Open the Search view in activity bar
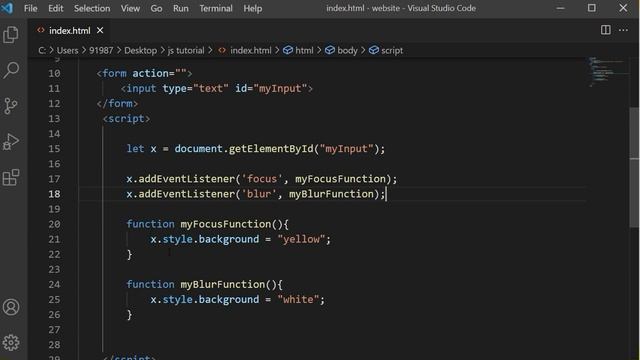640x360 pixels. pos(11,70)
